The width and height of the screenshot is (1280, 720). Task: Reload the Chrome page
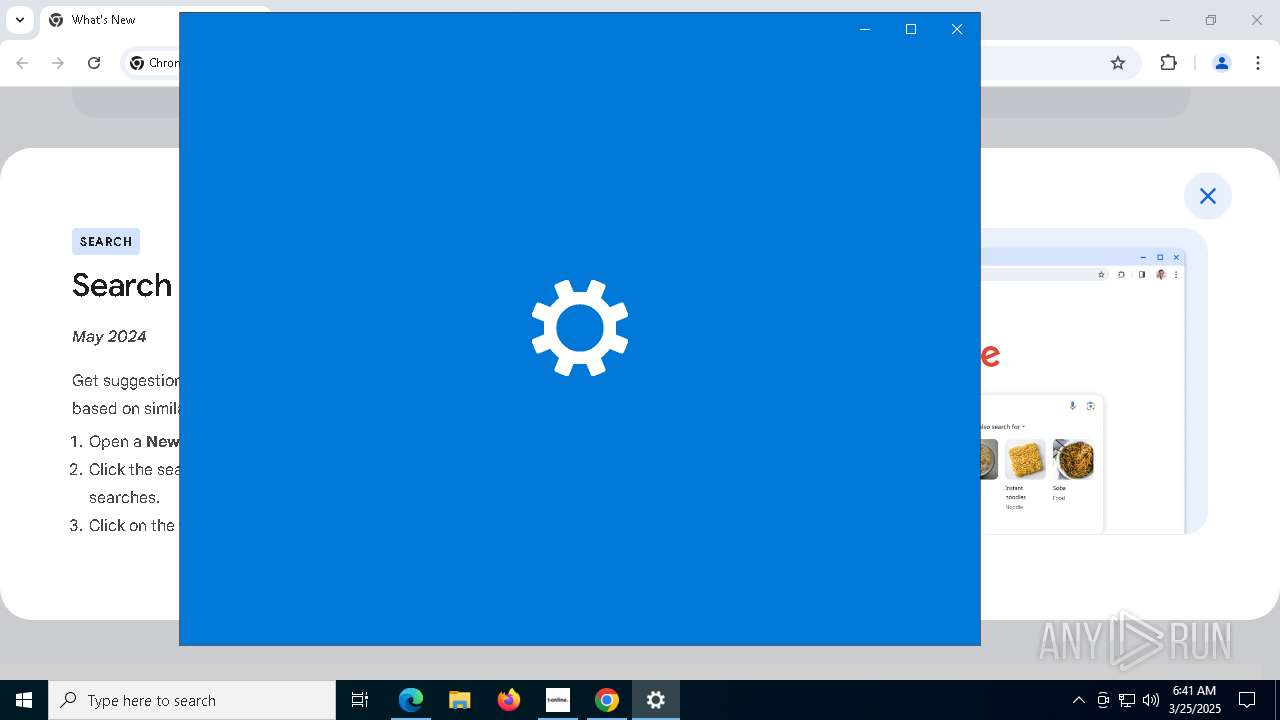94,63
